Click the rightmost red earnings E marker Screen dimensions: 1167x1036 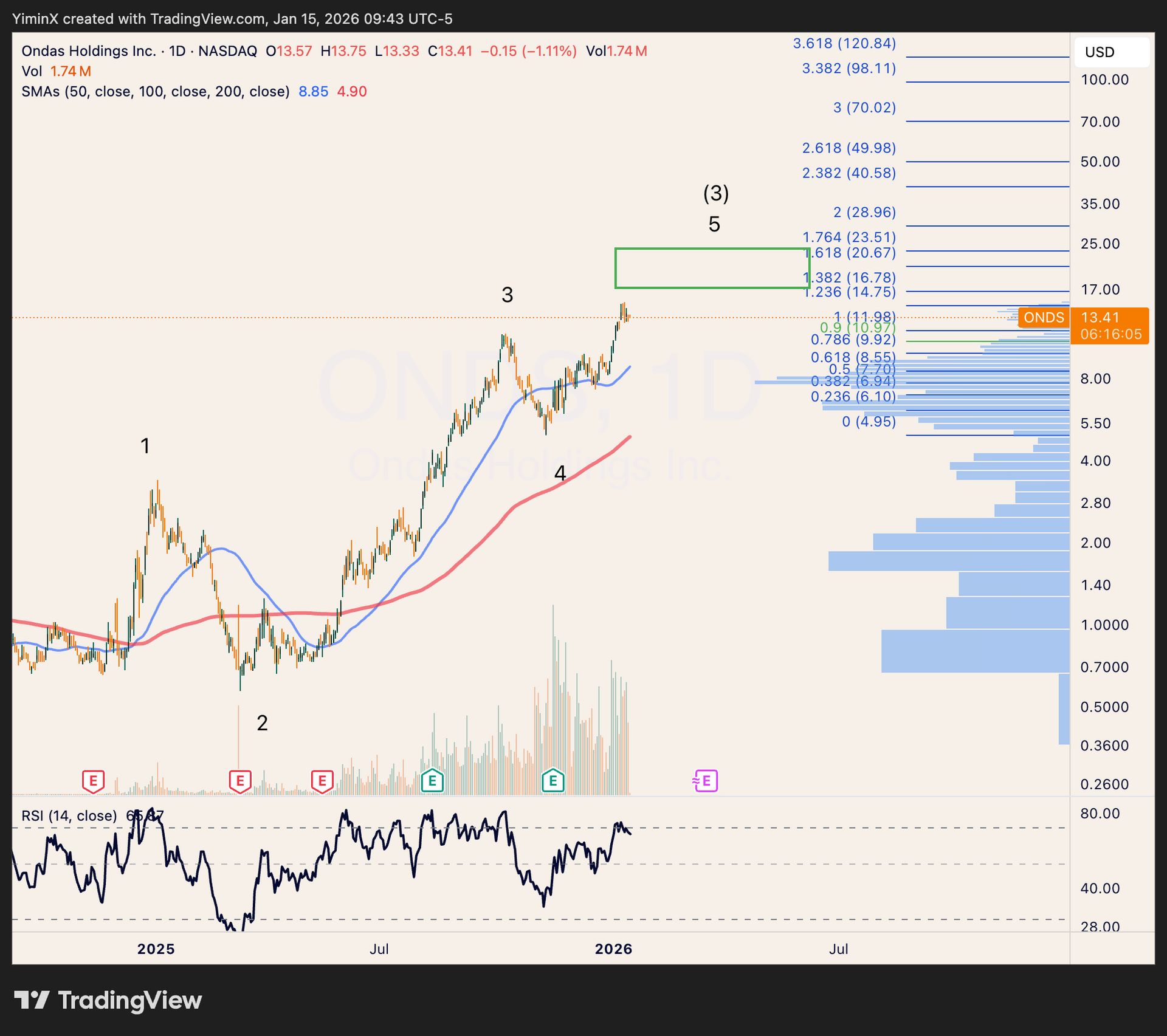[x=322, y=781]
